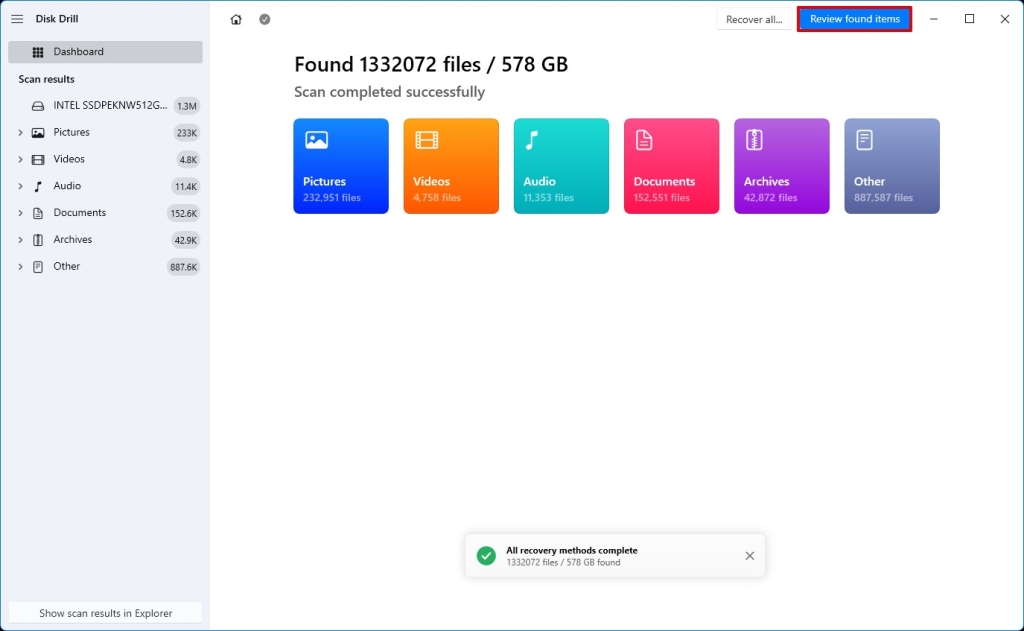Select the Dashboard grid icon

pos(36,51)
